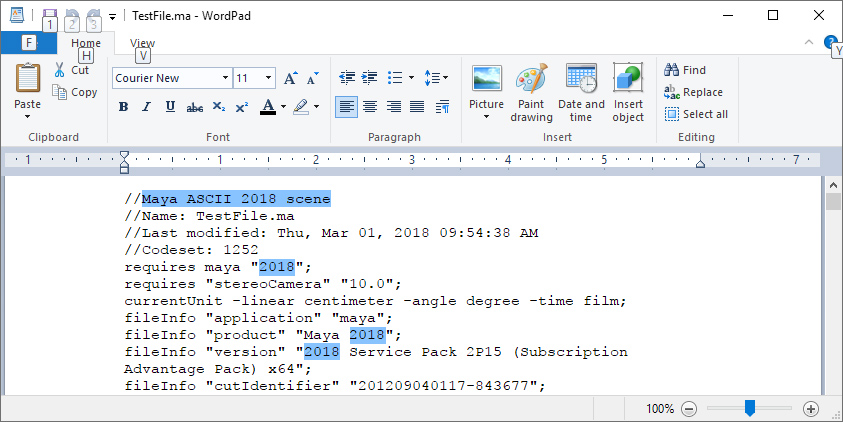Click the vertical scrollbar thumb
Image resolution: width=843 pixels, height=422 pixels.
point(833,202)
